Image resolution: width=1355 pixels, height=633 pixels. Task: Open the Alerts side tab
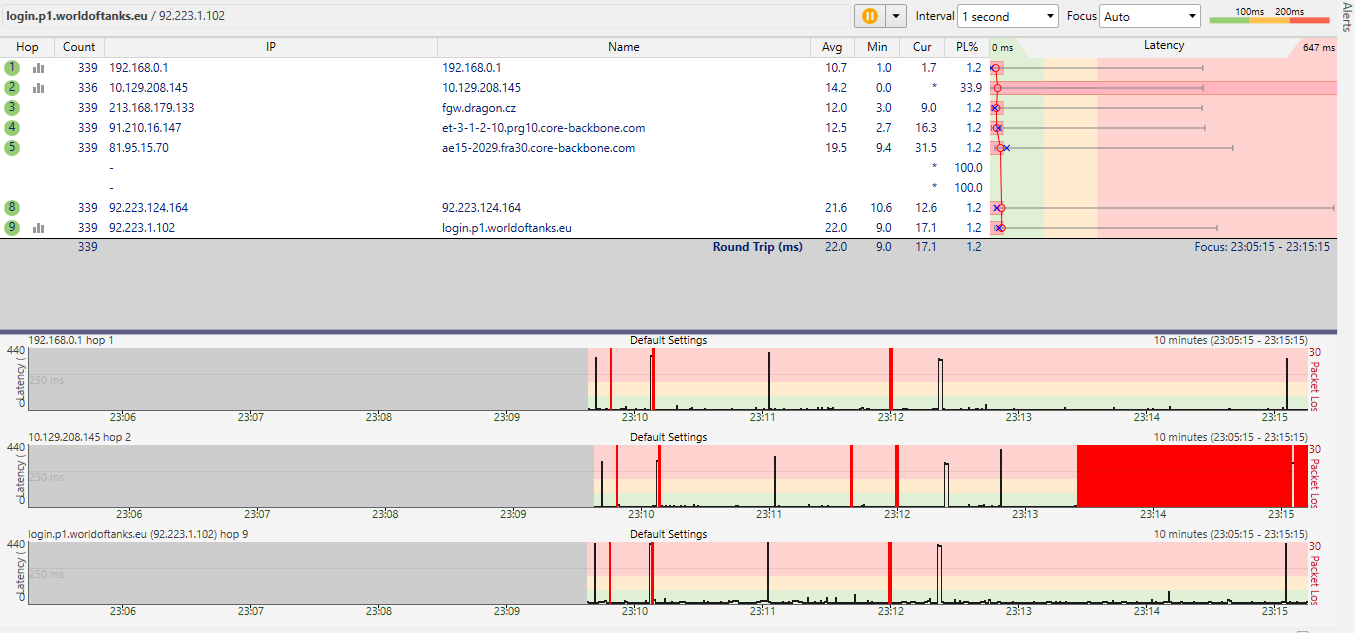[x=1346, y=18]
